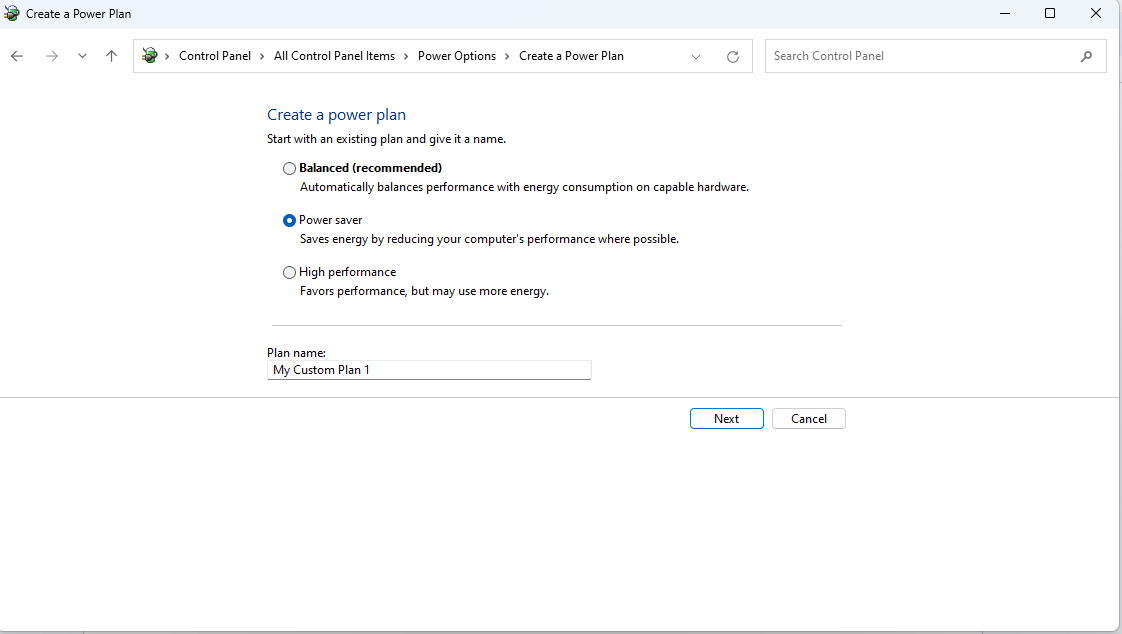Select the Power saver radio button
This screenshot has height=634, width=1122.
pyautogui.click(x=289, y=220)
